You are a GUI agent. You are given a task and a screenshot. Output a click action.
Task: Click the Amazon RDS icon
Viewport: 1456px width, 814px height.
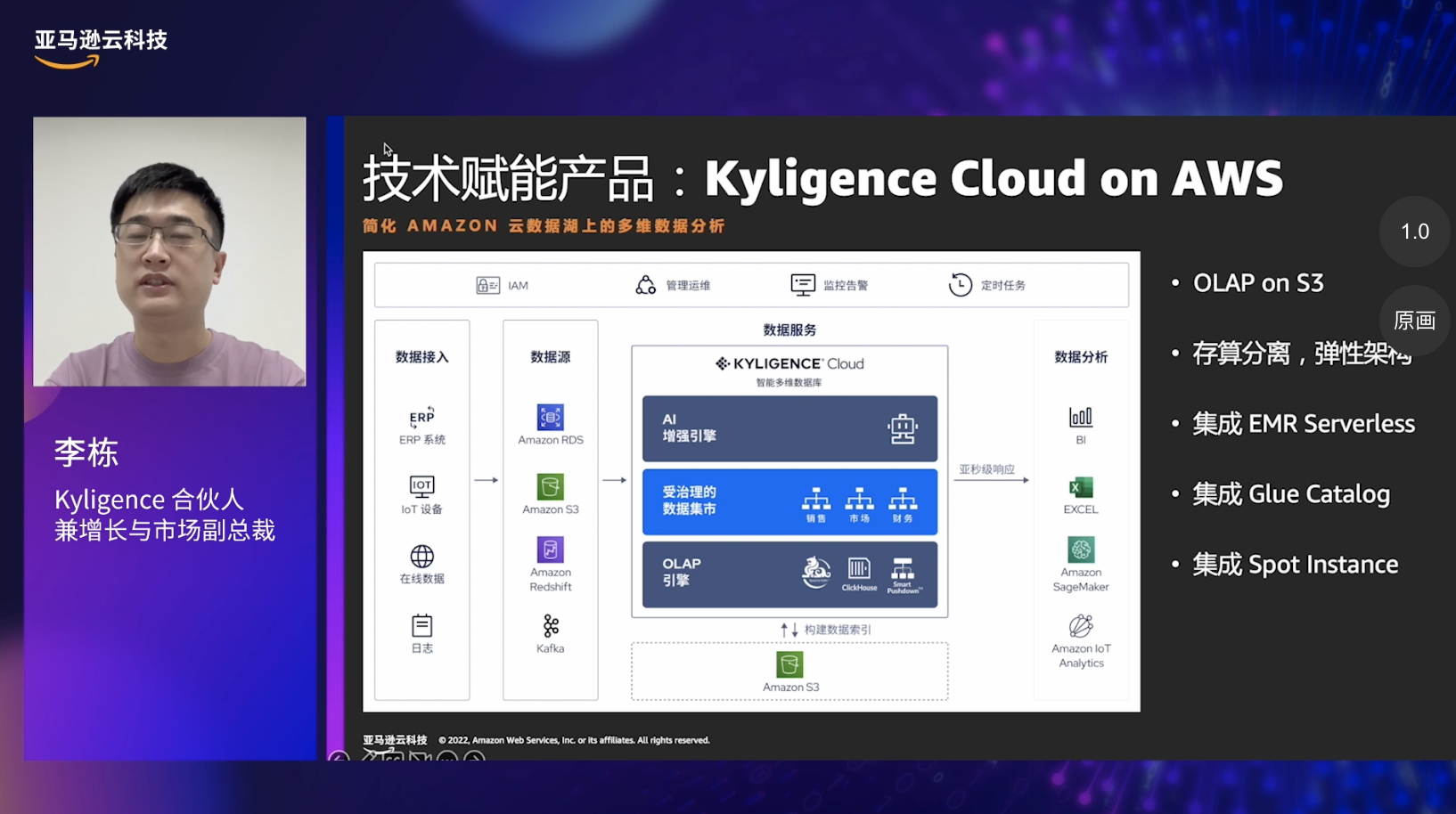(551, 417)
